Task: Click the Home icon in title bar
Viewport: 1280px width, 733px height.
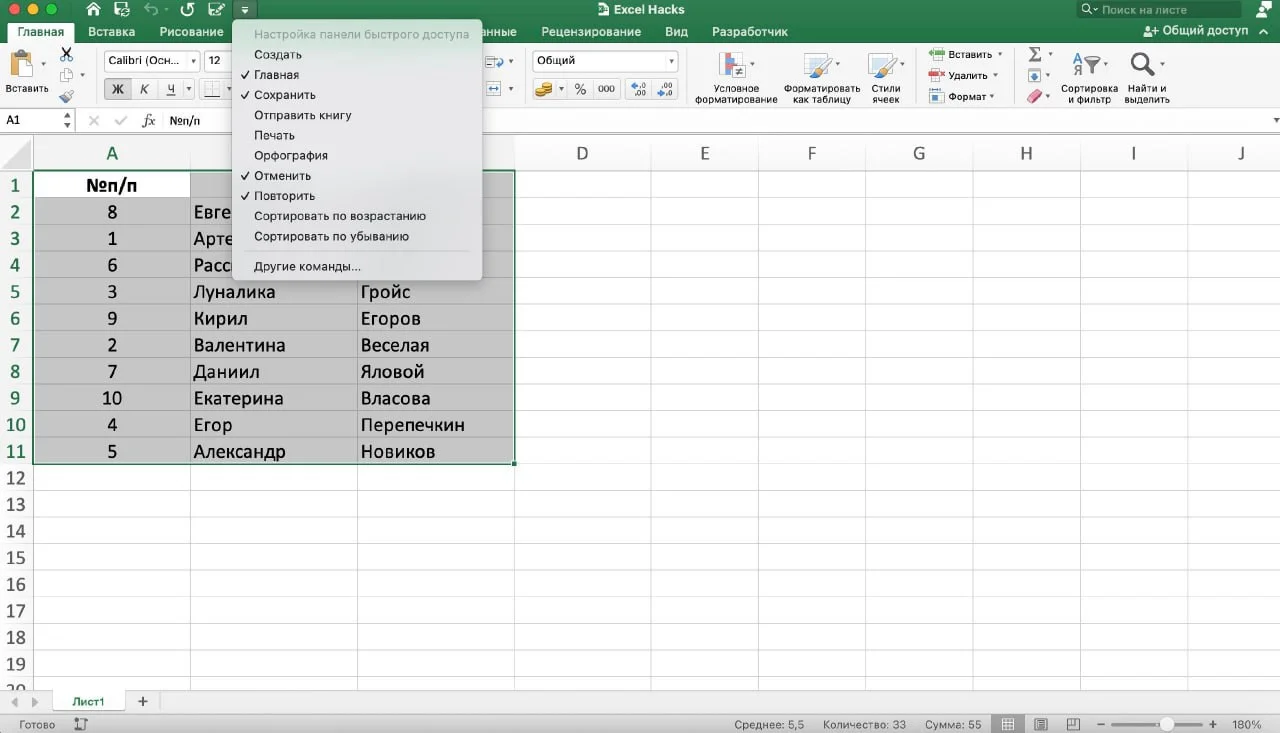Action: pos(93,9)
